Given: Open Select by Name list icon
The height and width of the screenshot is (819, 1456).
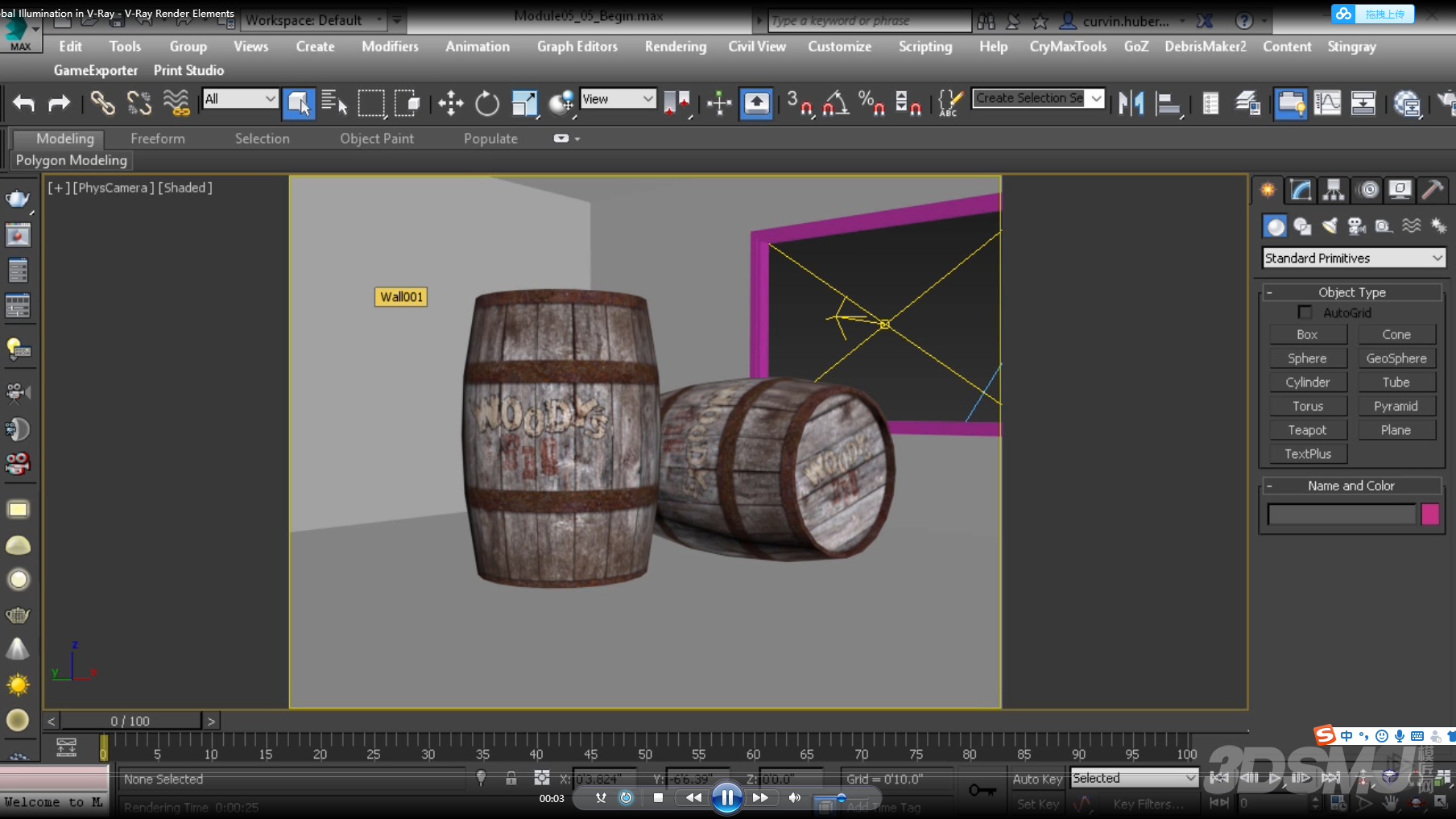Looking at the screenshot, I should (334, 103).
